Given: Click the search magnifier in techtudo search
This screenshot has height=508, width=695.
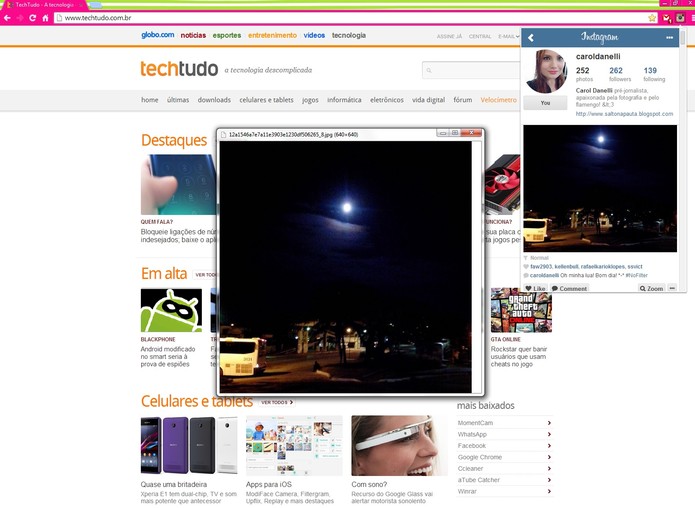Looking at the screenshot, I should coord(429,70).
